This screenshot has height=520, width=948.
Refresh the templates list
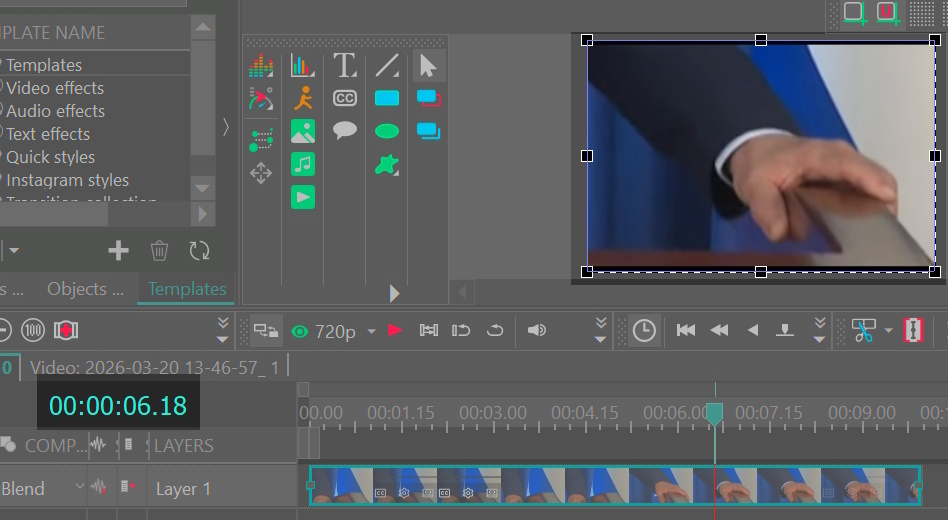[199, 250]
